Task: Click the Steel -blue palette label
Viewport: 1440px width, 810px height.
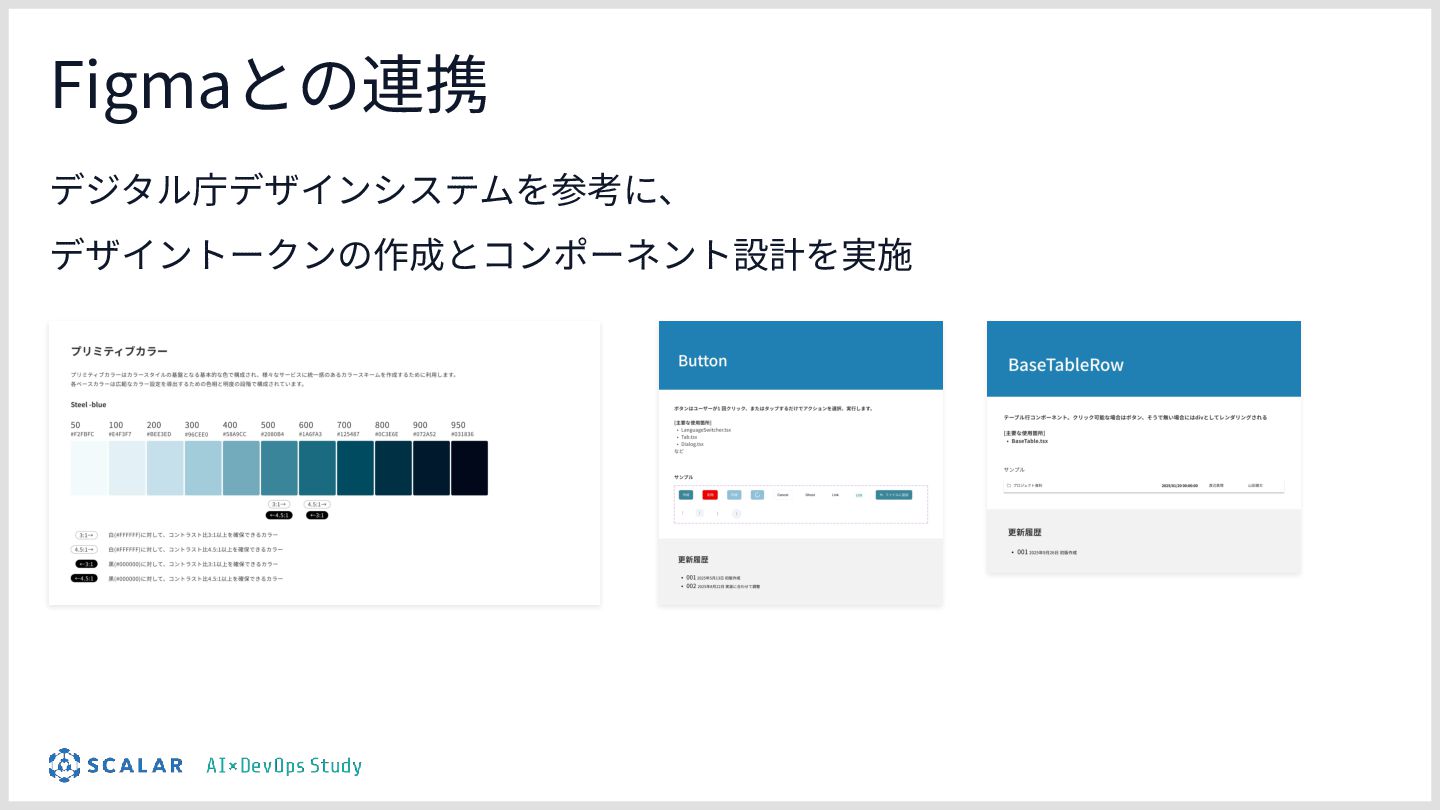Action: [x=89, y=405]
